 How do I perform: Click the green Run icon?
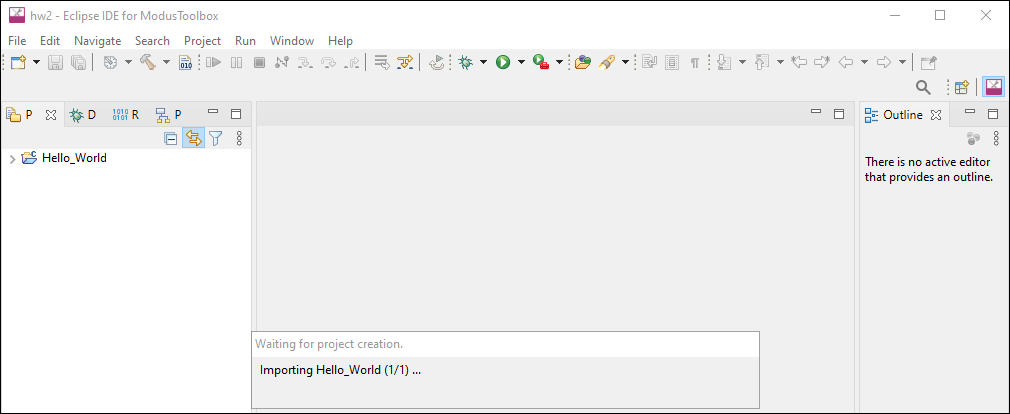502,62
